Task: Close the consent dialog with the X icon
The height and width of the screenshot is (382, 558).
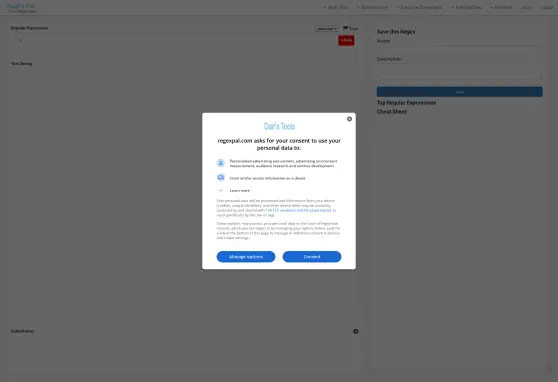Action: (x=349, y=119)
